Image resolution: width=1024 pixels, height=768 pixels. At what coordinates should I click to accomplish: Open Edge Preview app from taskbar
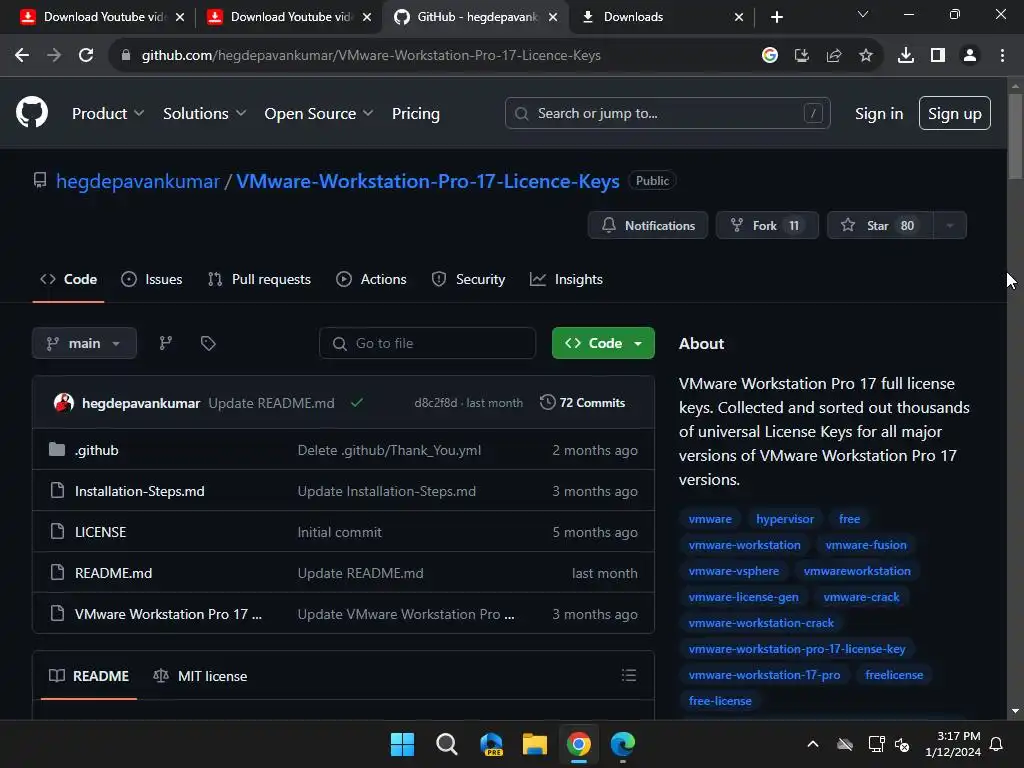point(491,744)
